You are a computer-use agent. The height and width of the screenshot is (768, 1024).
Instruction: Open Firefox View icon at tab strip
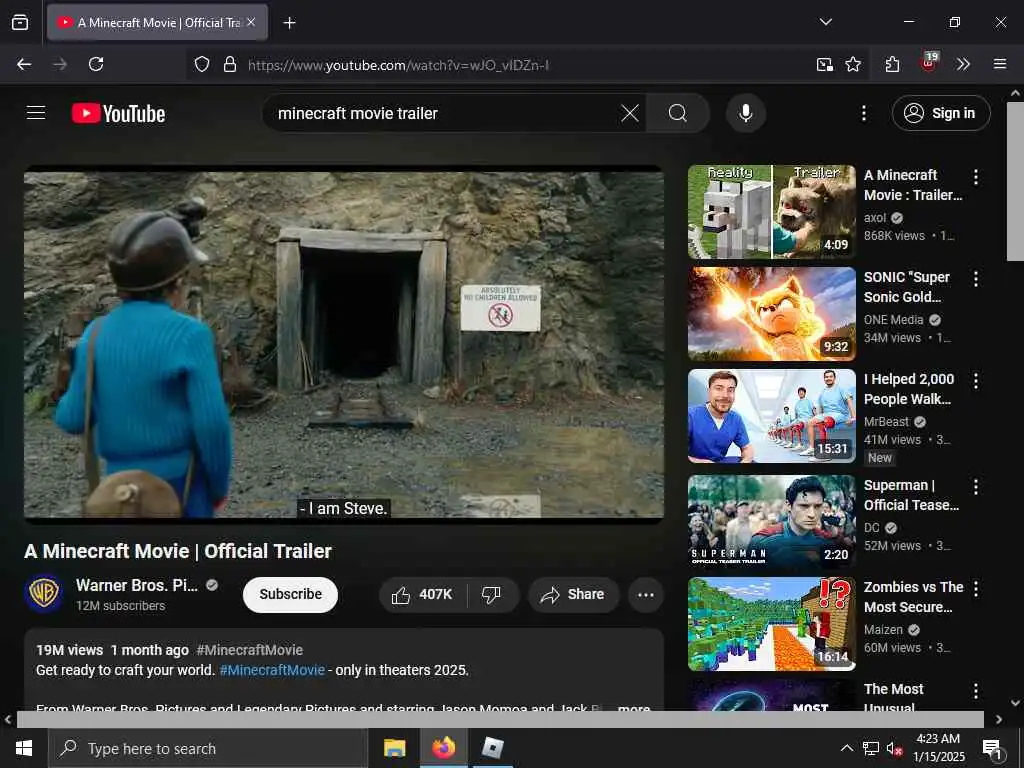click(x=20, y=22)
